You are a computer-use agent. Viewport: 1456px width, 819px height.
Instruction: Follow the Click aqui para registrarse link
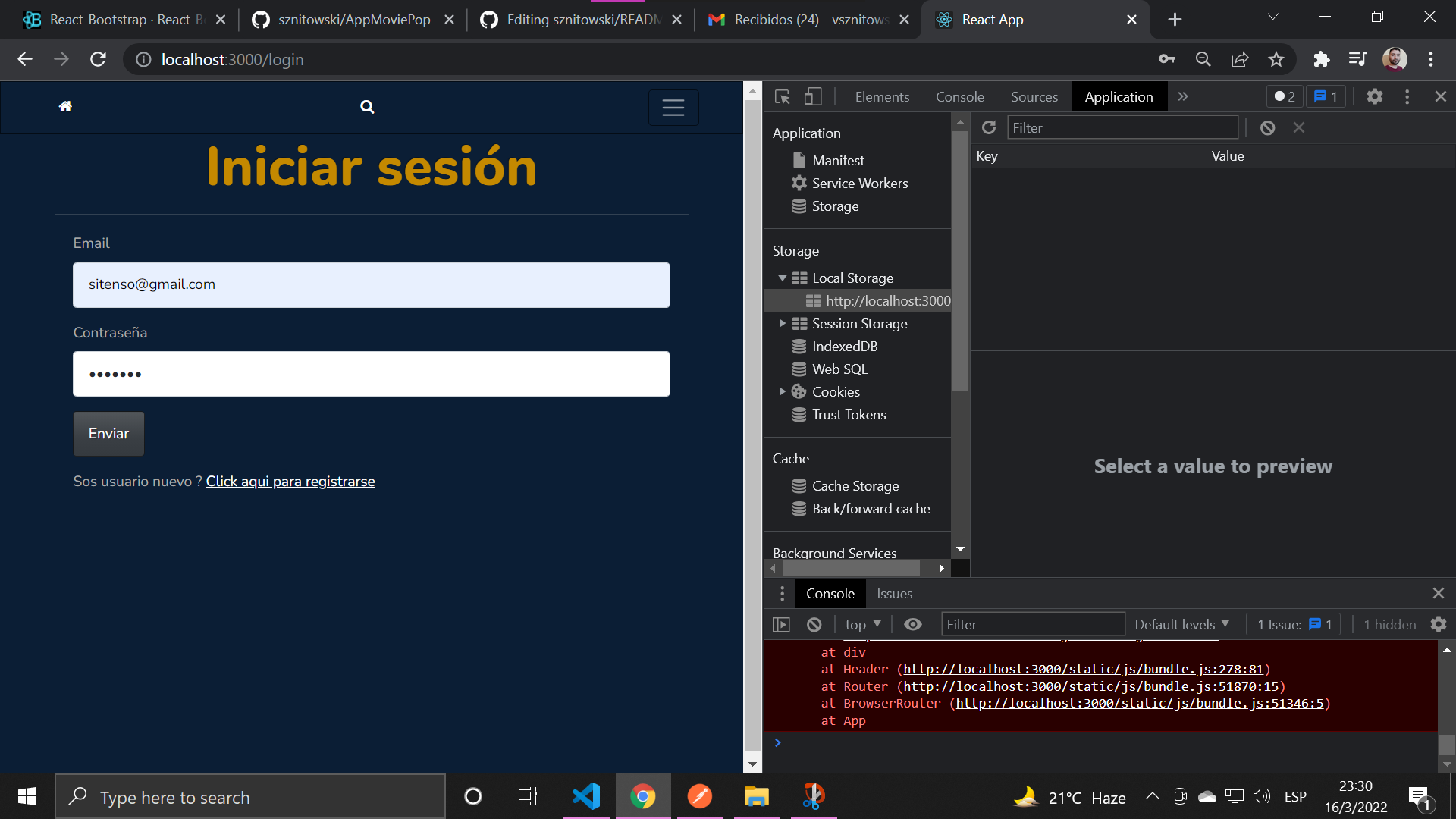pos(290,482)
